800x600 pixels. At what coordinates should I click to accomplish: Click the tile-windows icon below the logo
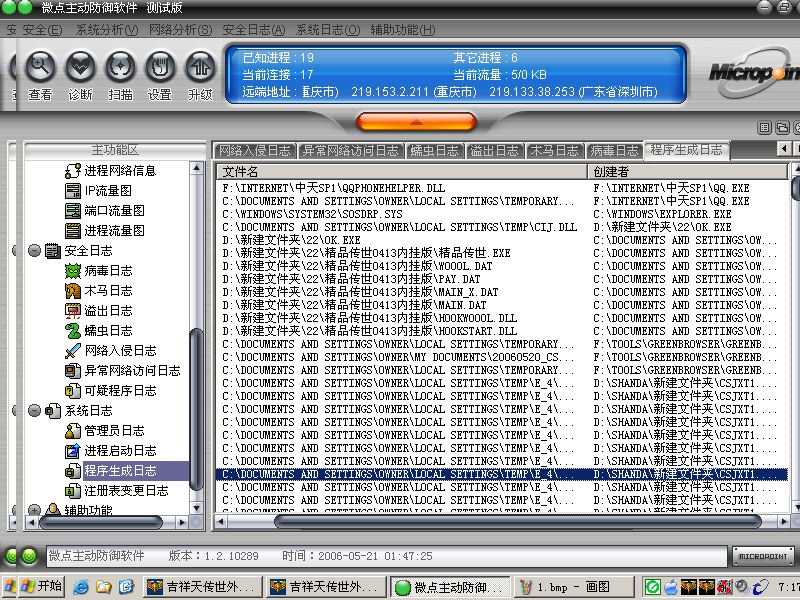point(764,128)
